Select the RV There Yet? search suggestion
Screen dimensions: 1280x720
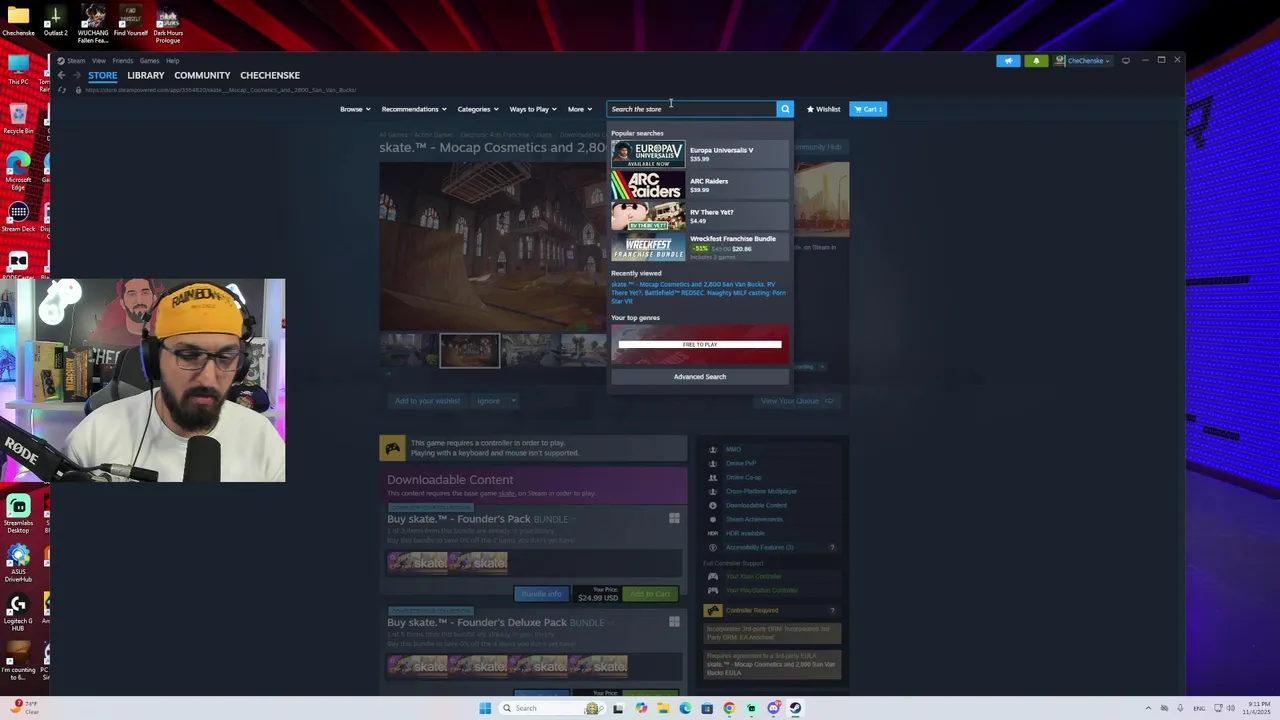click(699, 216)
